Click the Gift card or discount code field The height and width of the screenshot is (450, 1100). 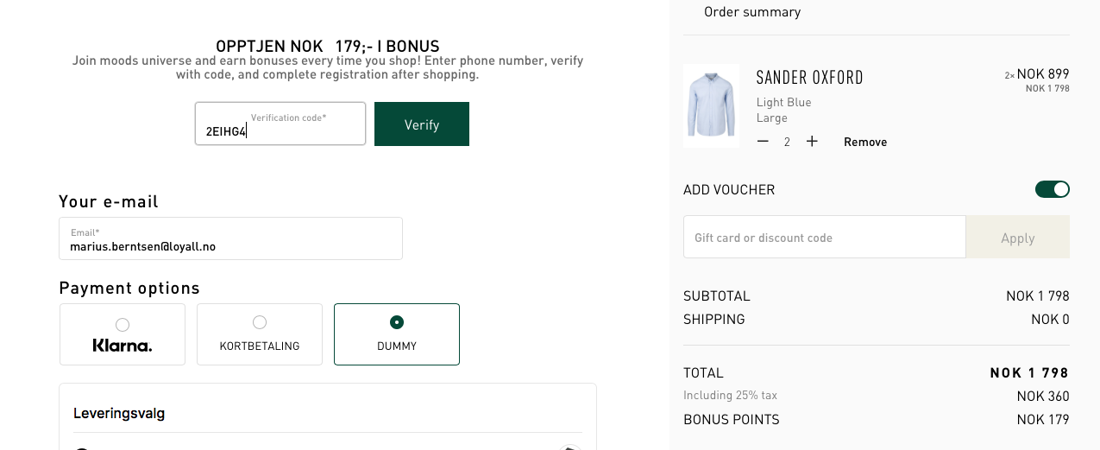(x=824, y=238)
